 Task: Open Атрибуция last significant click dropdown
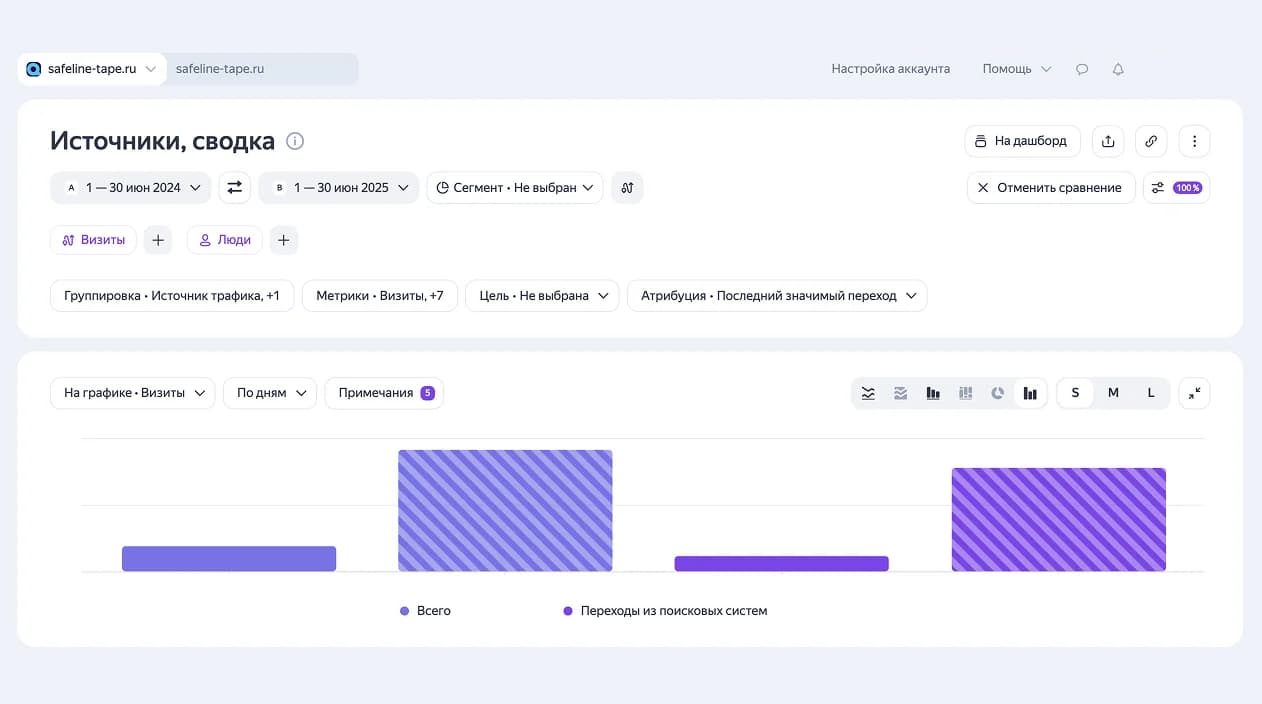tap(777, 296)
